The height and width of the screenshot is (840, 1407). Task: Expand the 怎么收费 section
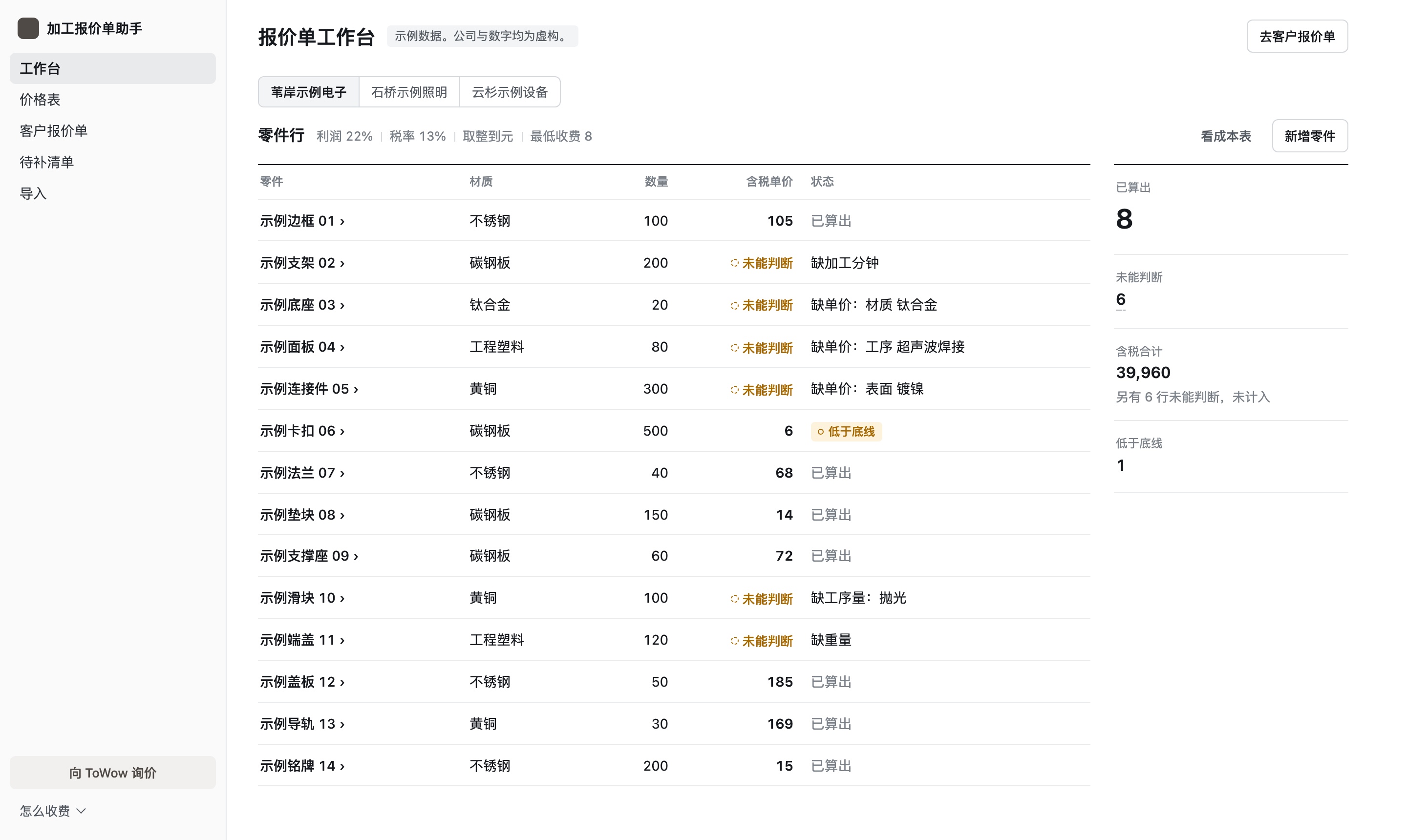pyautogui.click(x=53, y=811)
